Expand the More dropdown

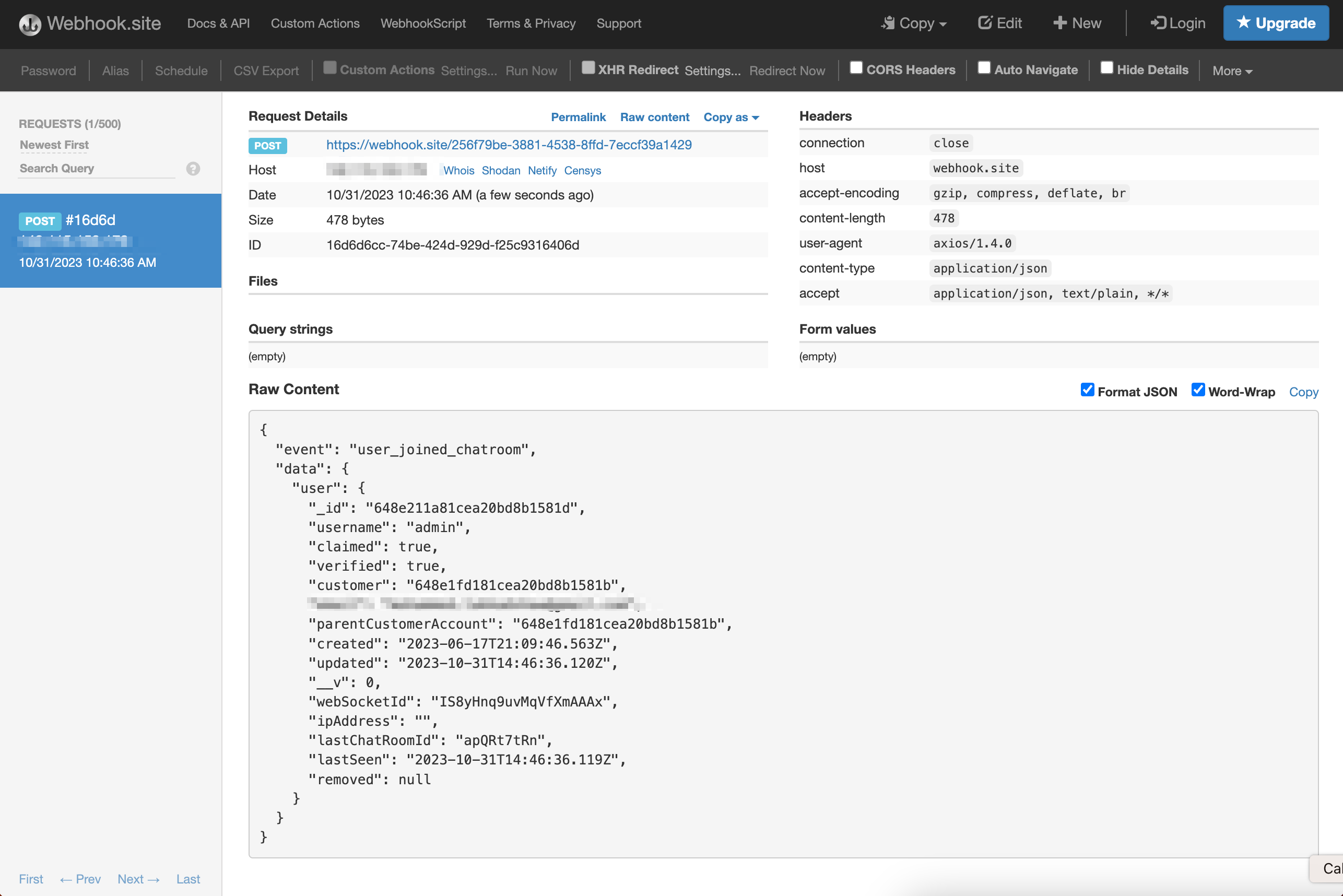click(1232, 71)
